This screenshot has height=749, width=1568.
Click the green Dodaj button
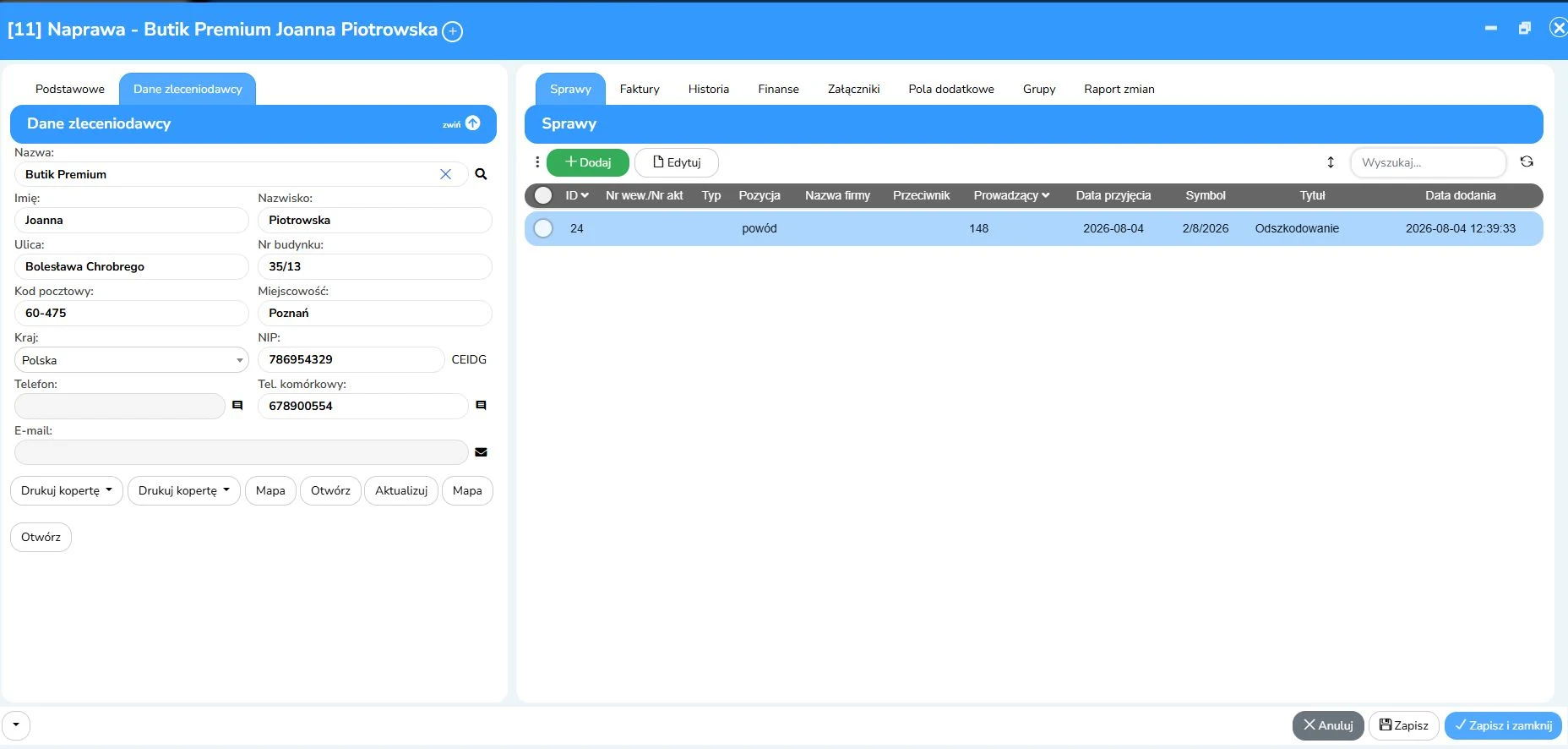click(x=588, y=162)
